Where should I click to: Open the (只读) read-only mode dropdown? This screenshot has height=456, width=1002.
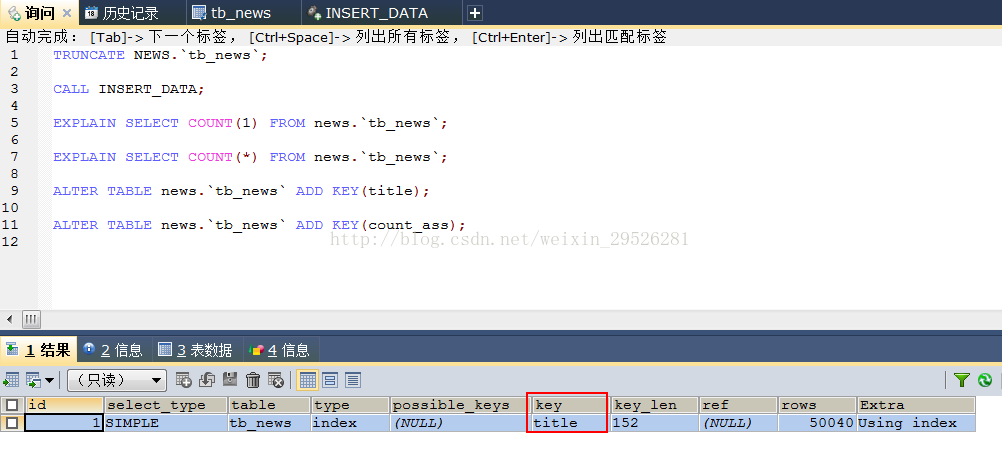[x=117, y=380]
